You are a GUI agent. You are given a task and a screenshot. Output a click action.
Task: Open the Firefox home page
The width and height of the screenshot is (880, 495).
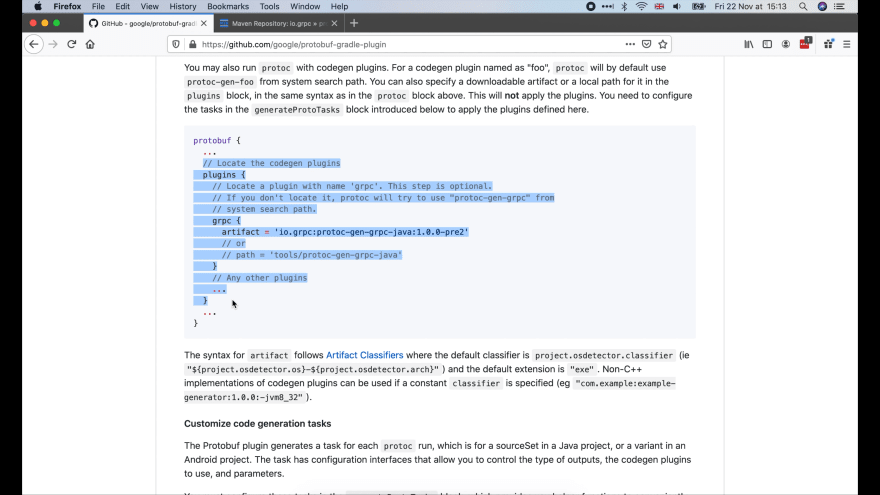pyautogui.click(x=90, y=44)
